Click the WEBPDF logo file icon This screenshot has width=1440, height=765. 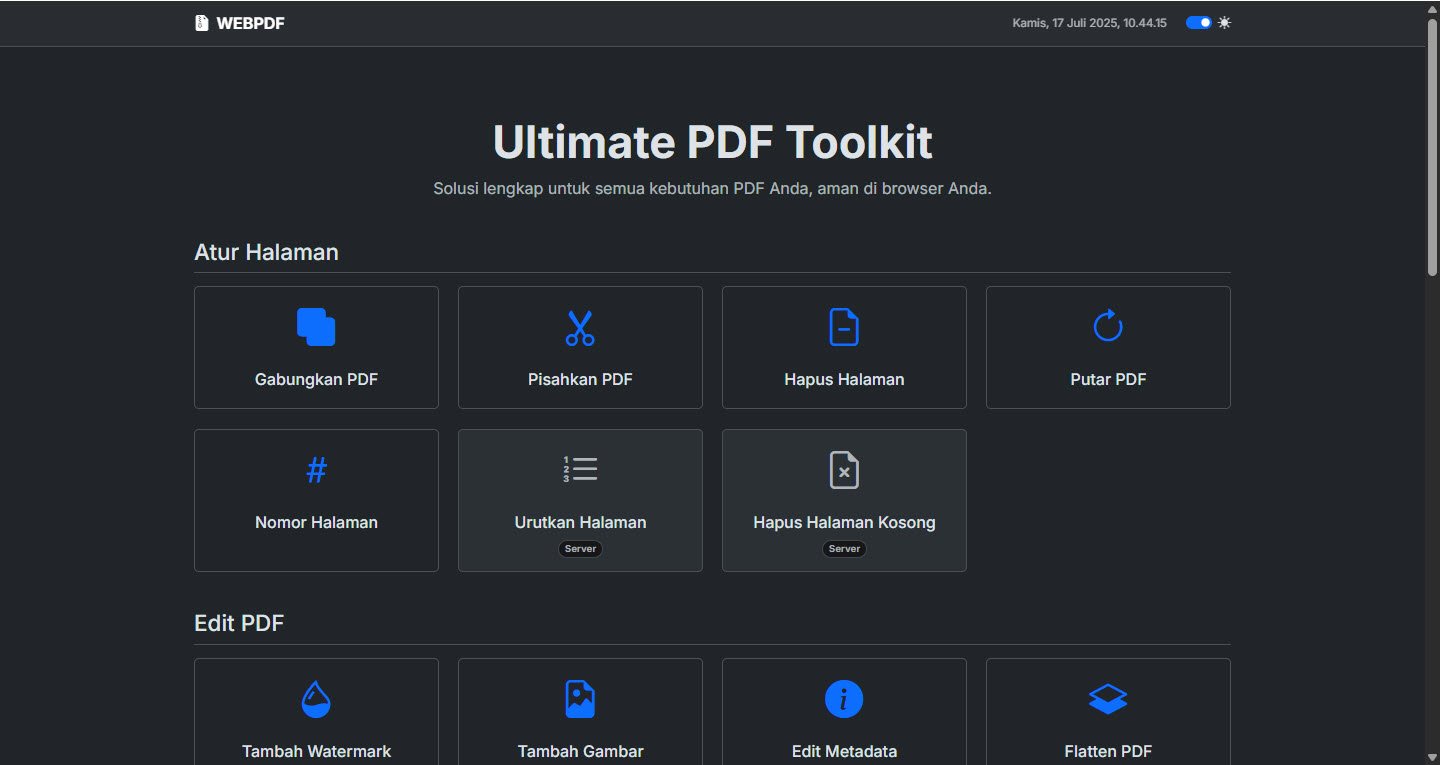click(202, 22)
